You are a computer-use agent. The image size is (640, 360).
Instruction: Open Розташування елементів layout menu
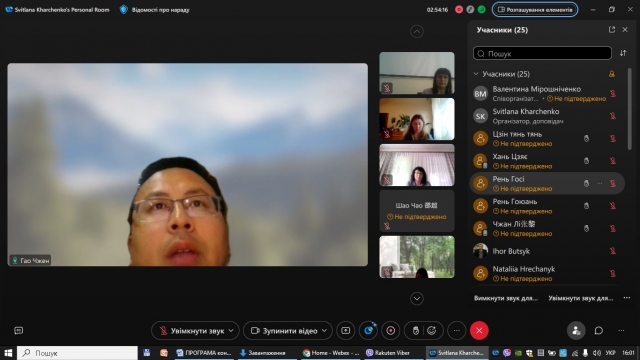point(535,9)
